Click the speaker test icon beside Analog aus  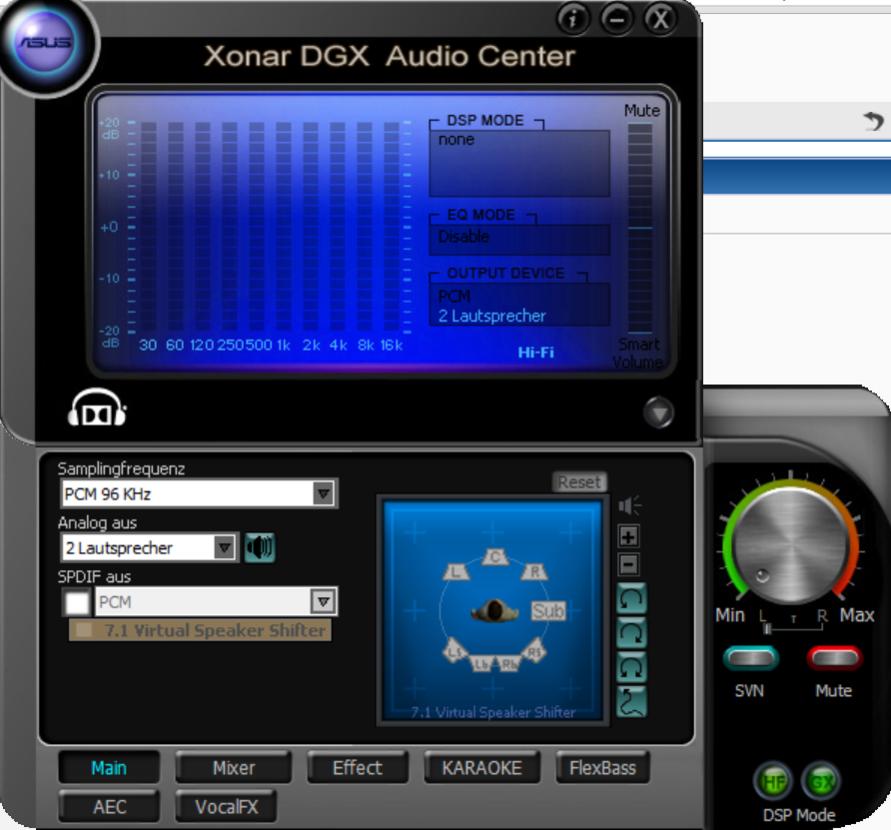pyautogui.click(x=260, y=548)
